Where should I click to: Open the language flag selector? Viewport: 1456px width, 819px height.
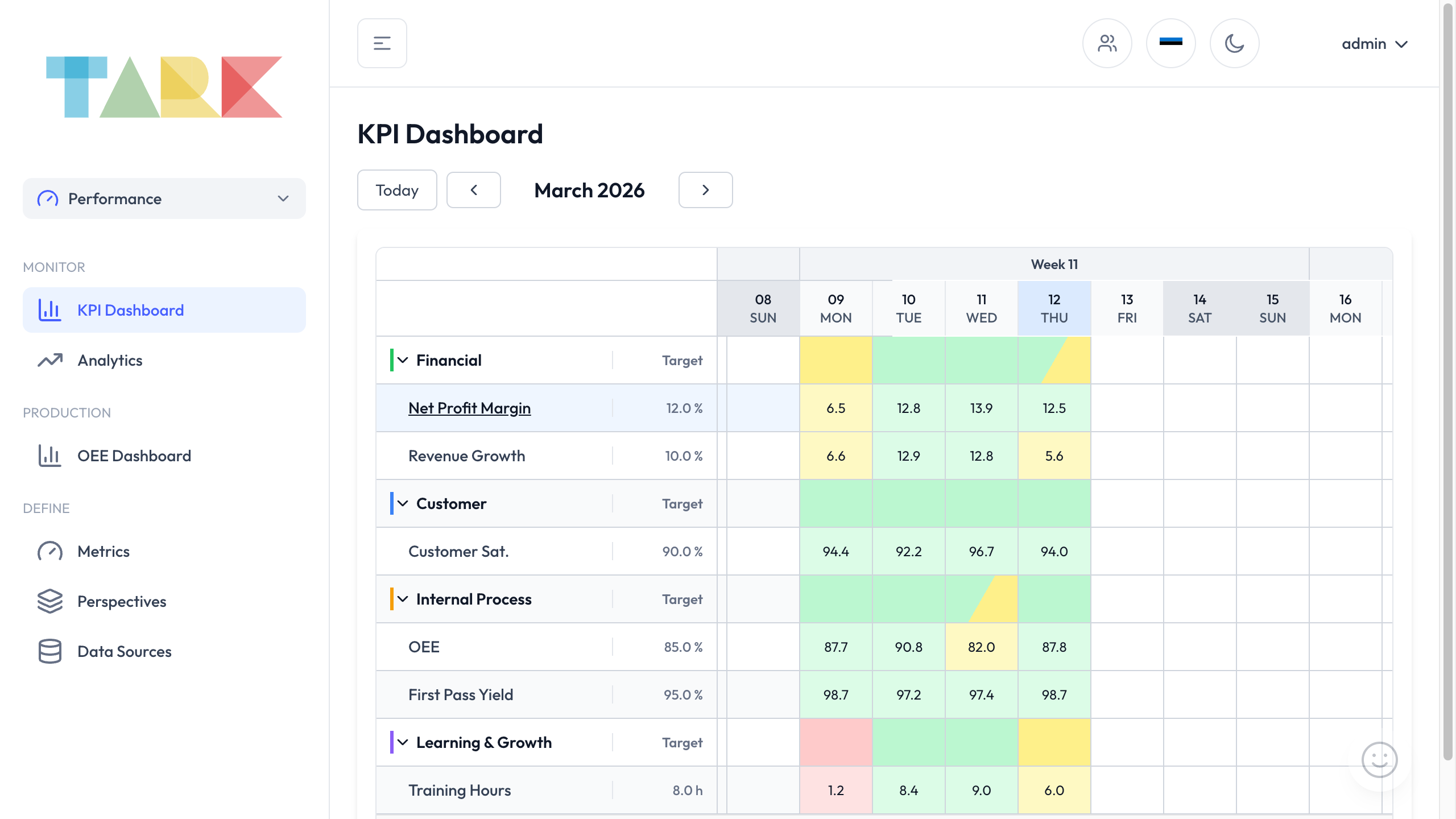pos(1170,43)
